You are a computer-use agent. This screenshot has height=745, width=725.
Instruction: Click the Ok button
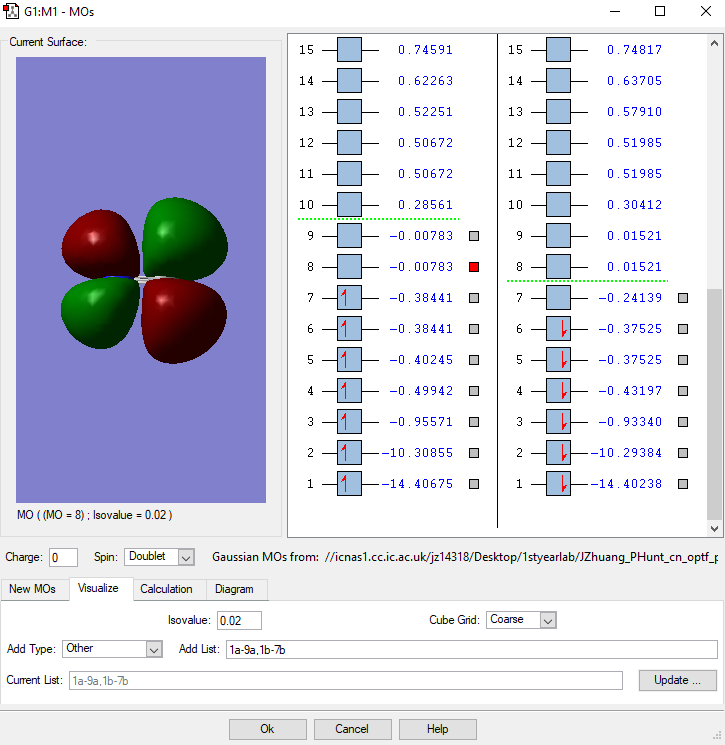(x=267, y=729)
